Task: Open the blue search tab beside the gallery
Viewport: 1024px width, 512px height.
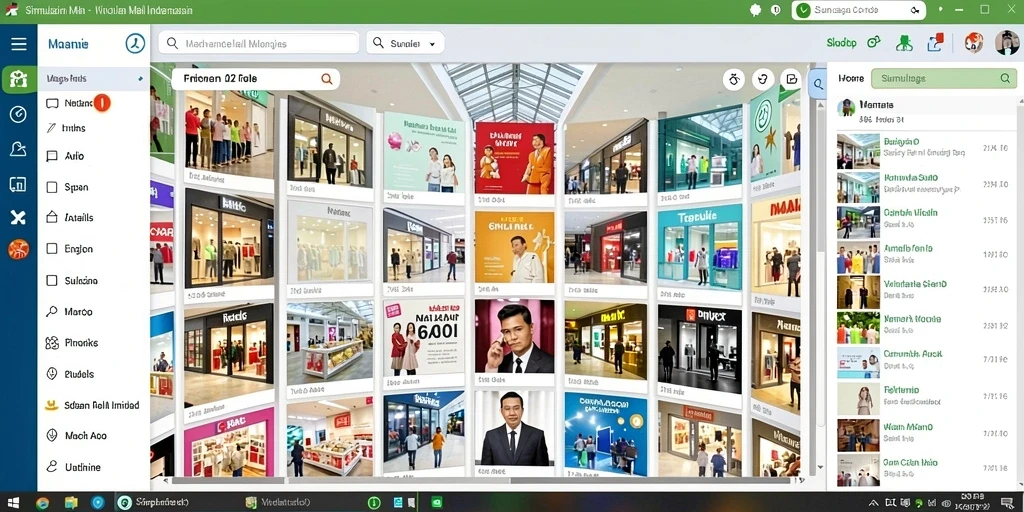Action: pyautogui.click(x=818, y=84)
